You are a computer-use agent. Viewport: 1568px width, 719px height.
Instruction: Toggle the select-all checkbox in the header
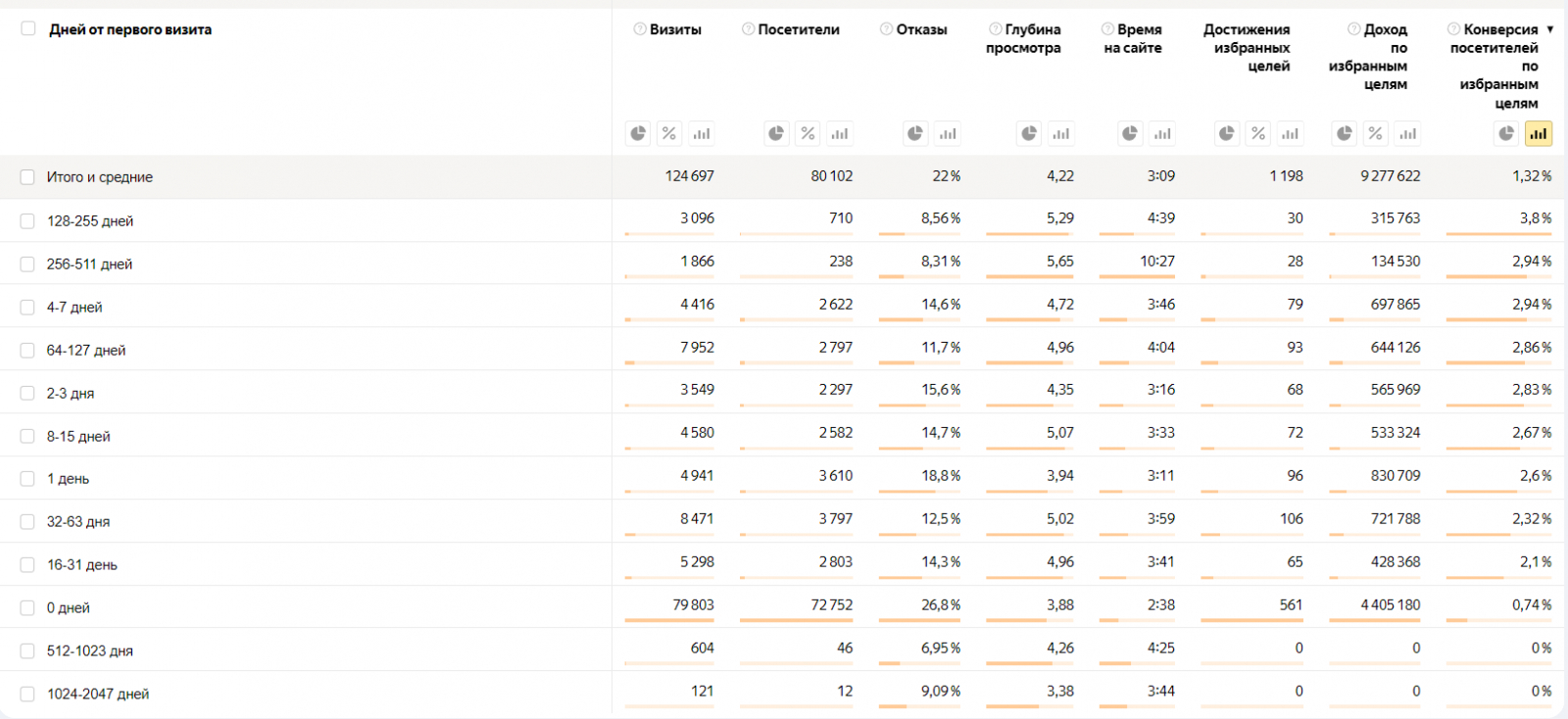point(28,29)
